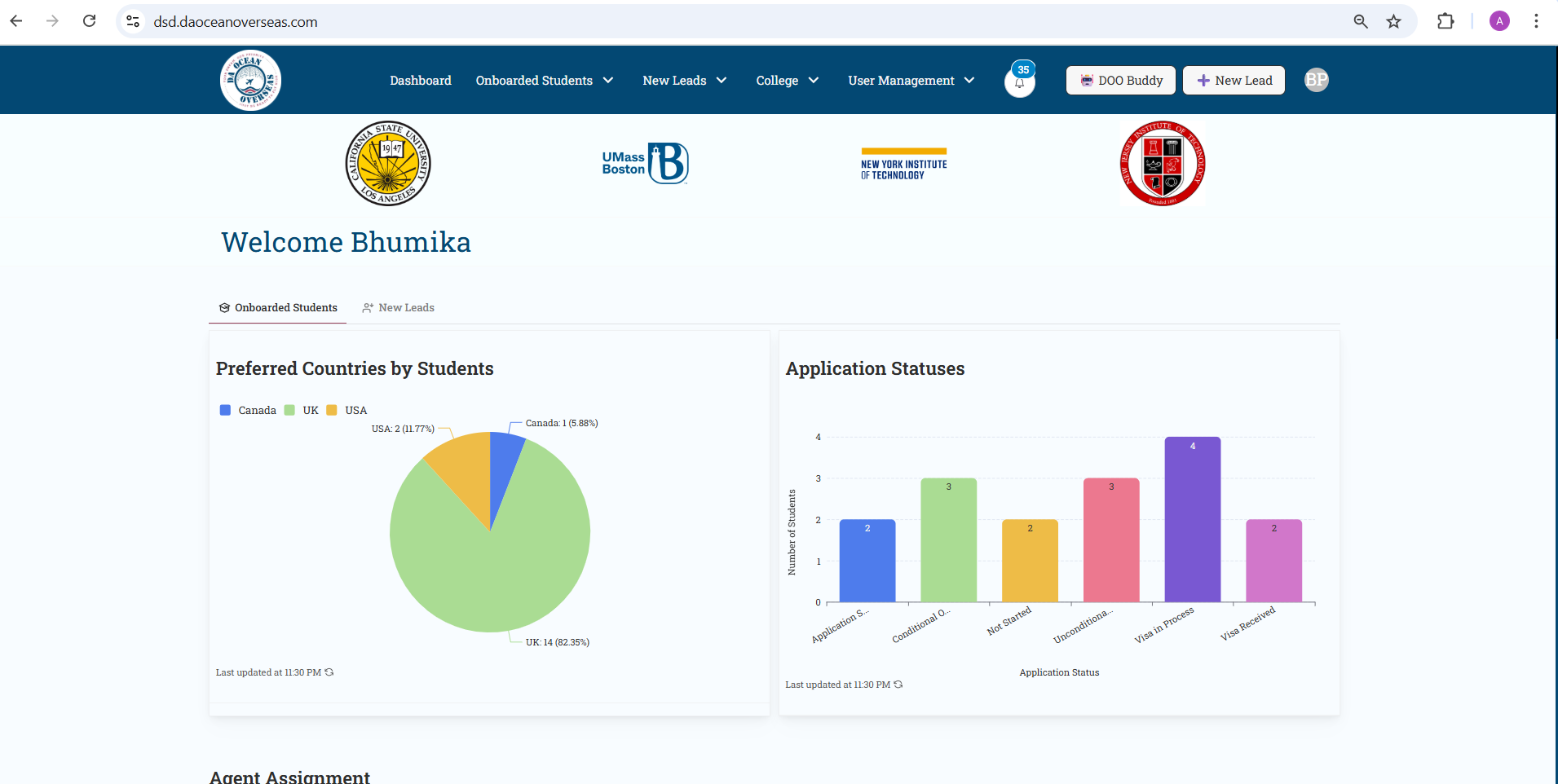Click the yellow Not Started bar
Image resolution: width=1558 pixels, height=784 pixels.
1031,561
